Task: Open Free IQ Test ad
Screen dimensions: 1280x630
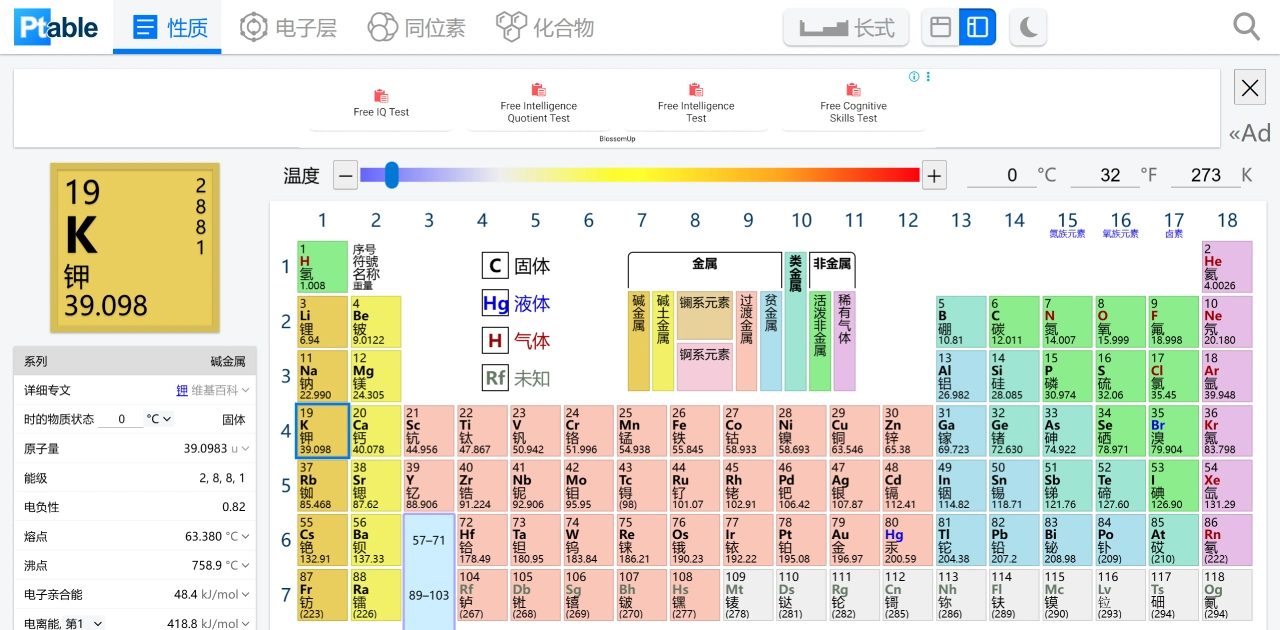Action: point(381,103)
